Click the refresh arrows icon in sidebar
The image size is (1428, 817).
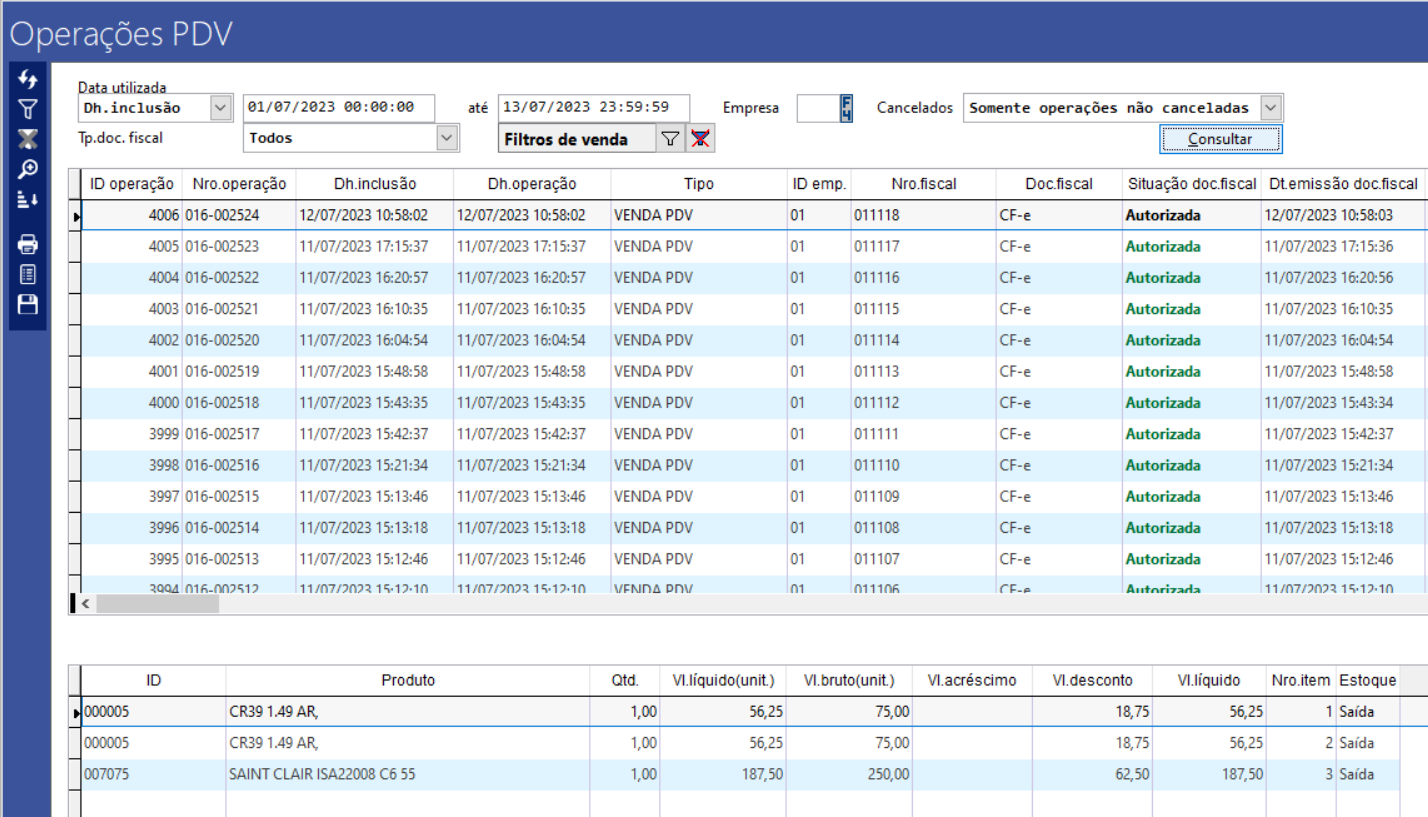tap(28, 78)
